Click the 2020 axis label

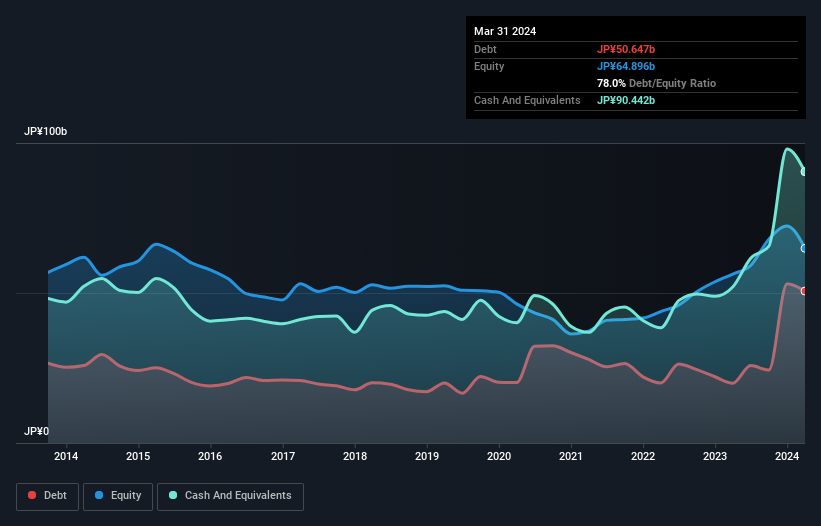(x=499, y=456)
